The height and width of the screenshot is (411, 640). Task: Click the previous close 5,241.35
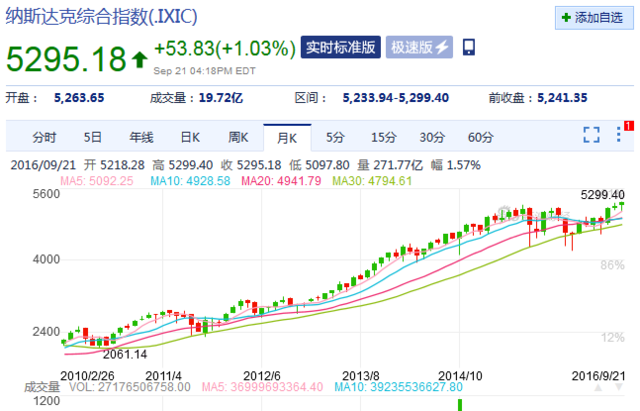point(562,98)
